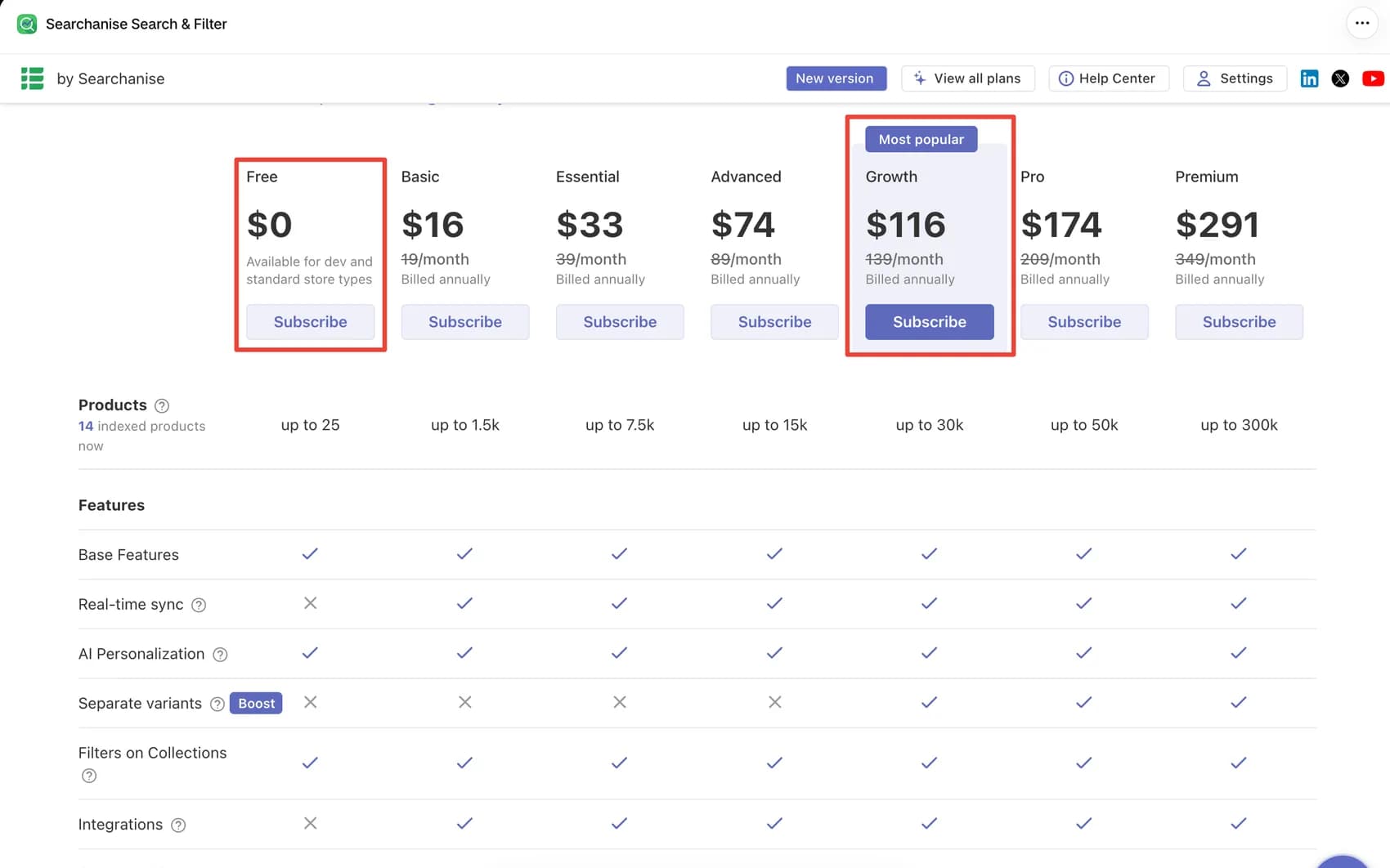Open the three-dot more options menu

click(x=1362, y=23)
